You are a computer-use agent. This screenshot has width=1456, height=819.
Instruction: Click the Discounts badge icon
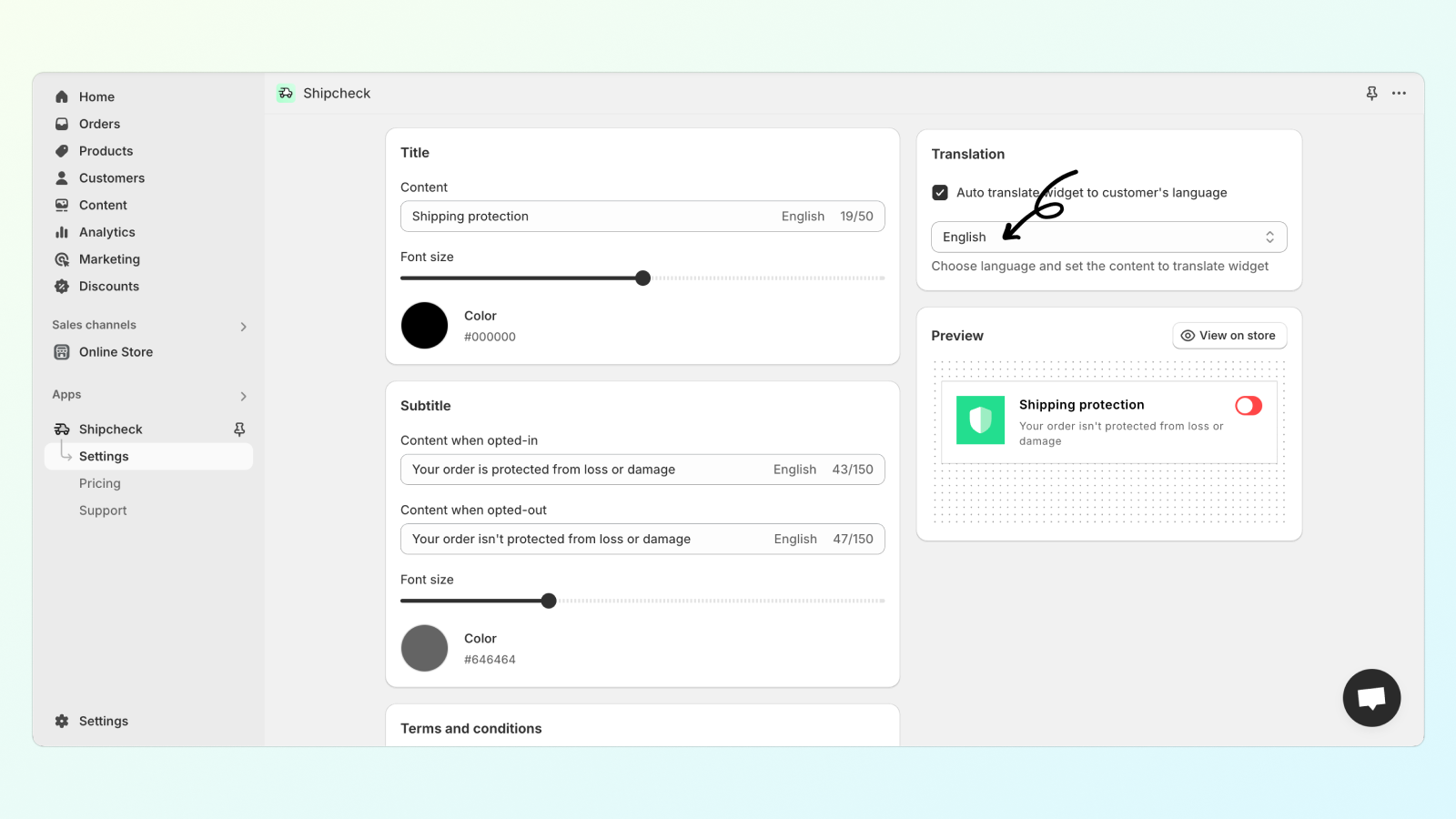pyautogui.click(x=62, y=287)
